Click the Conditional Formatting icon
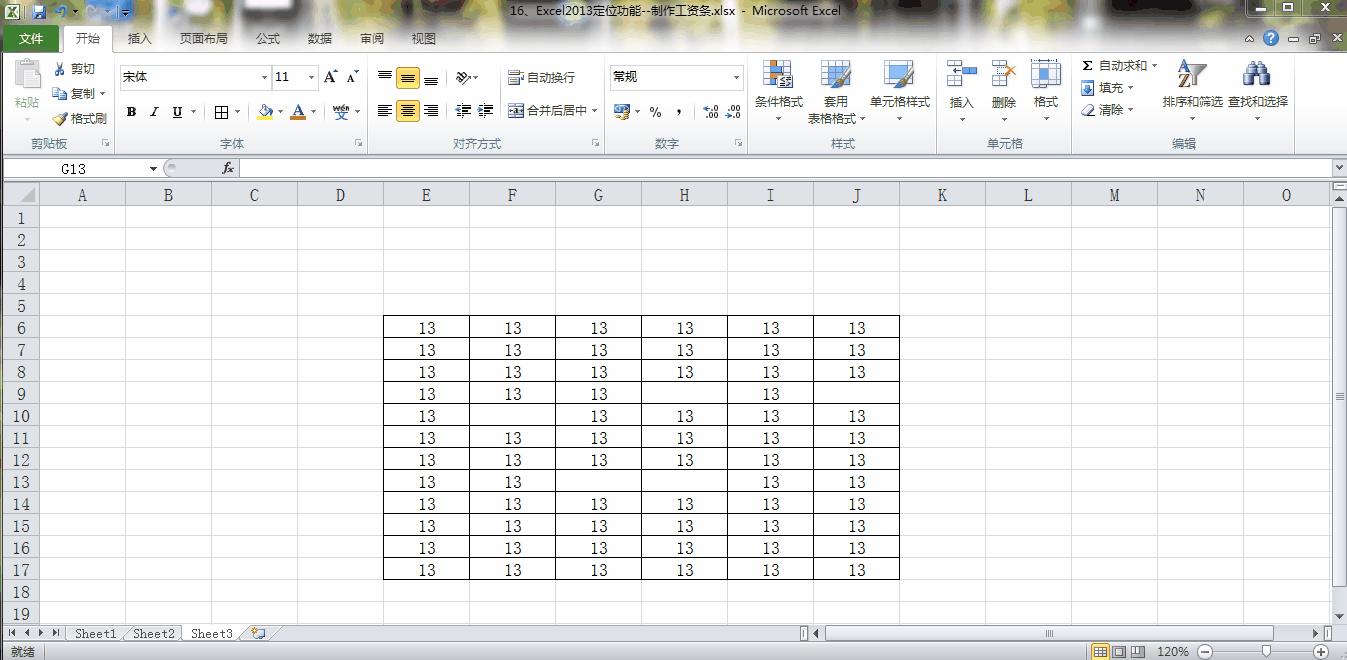The image size is (1347, 660). pos(778,76)
